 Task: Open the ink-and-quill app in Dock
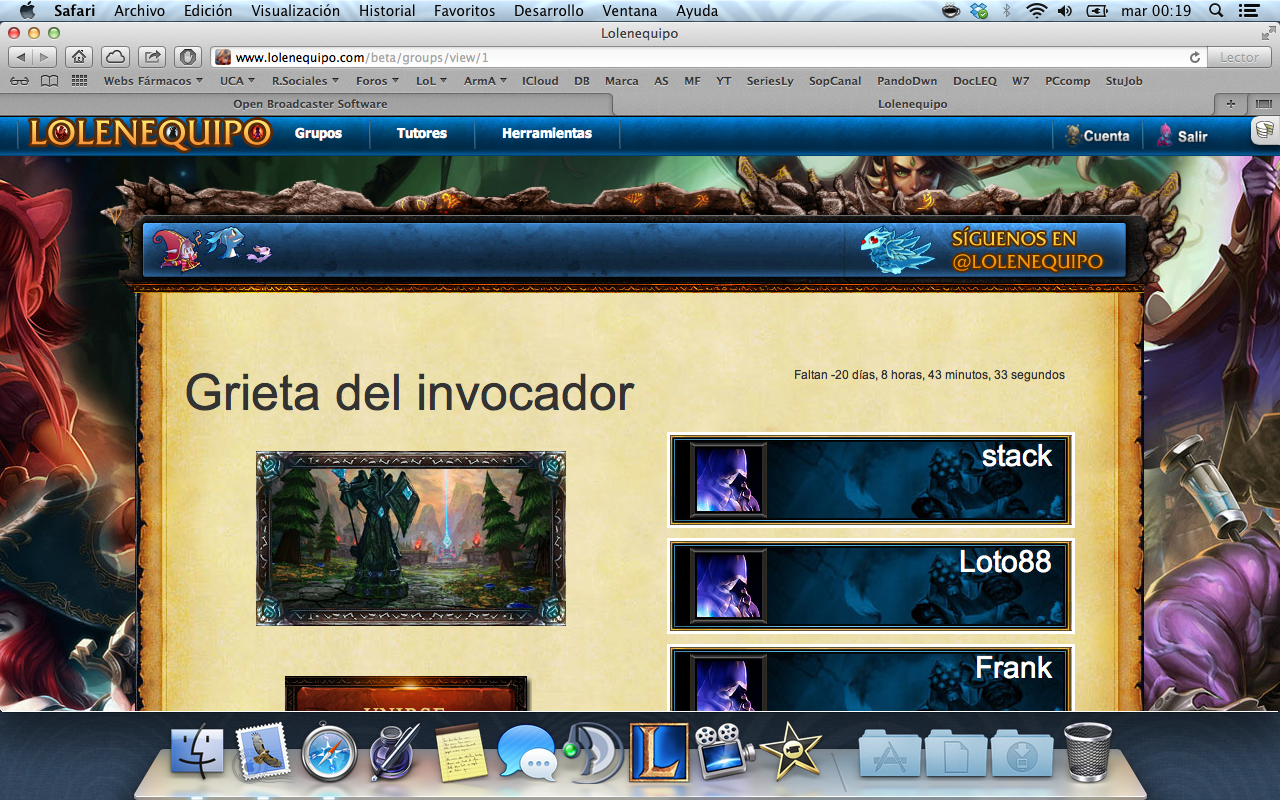tap(395, 752)
